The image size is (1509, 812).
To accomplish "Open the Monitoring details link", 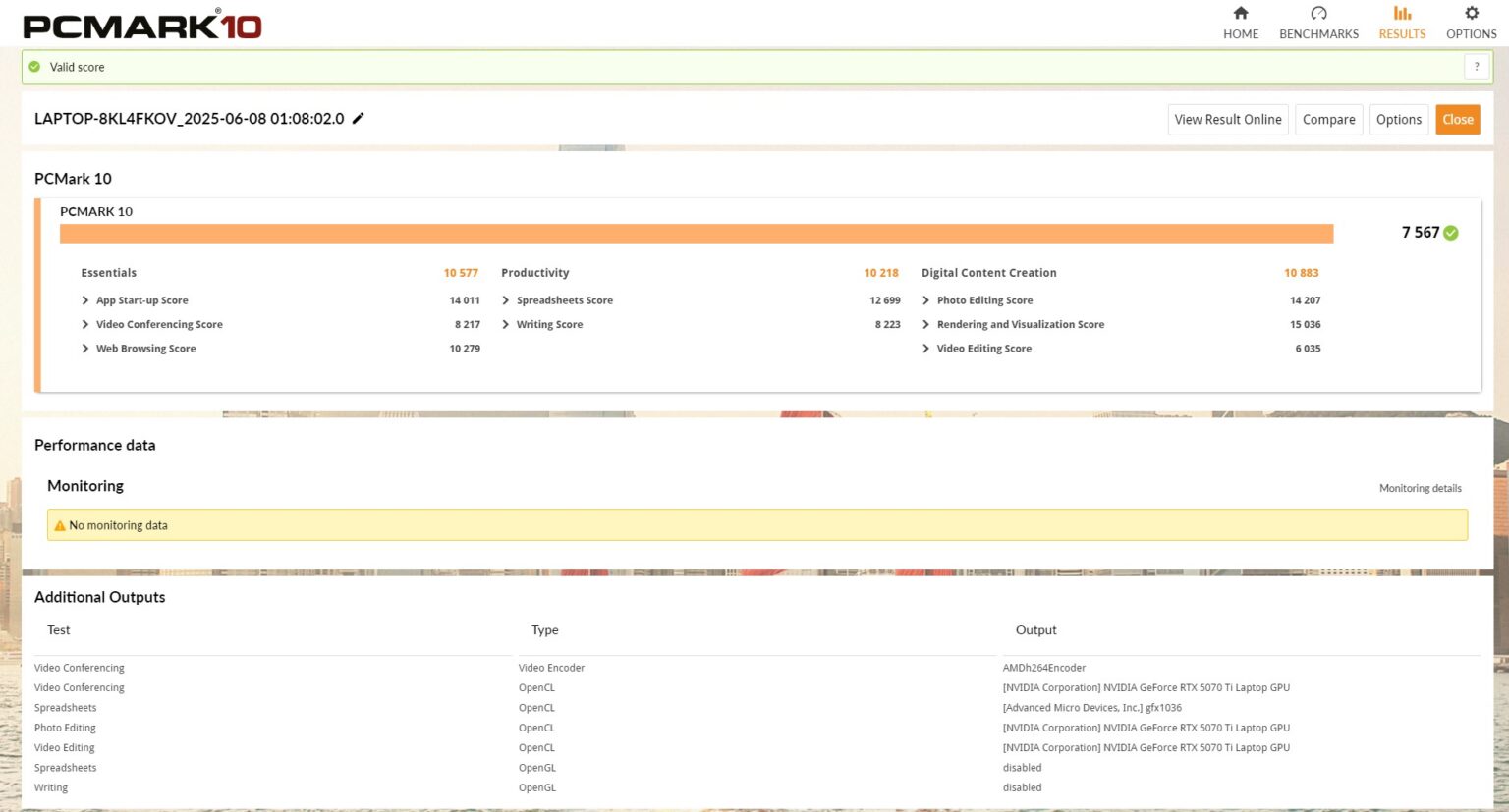I will click(x=1420, y=488).
